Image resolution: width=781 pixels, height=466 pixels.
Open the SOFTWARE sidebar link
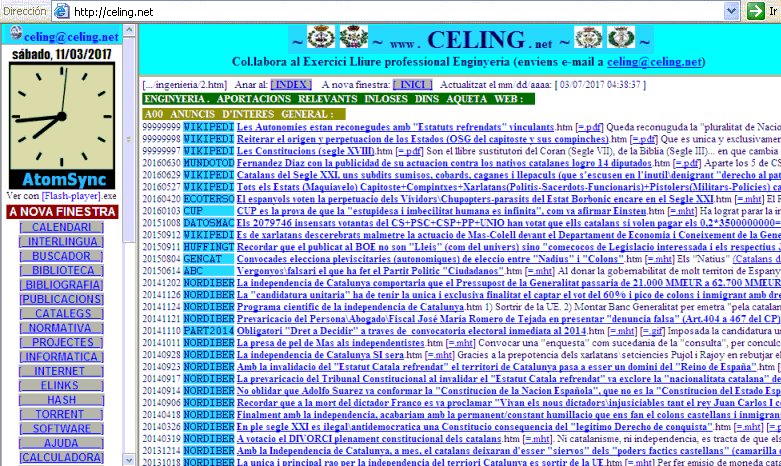[61, 429]
